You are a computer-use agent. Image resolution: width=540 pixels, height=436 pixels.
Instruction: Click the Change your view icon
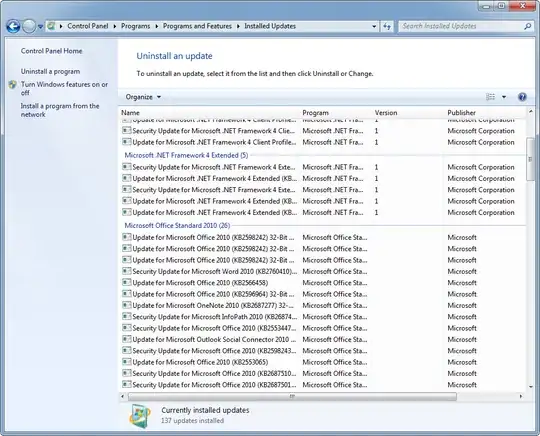[490, 97]
